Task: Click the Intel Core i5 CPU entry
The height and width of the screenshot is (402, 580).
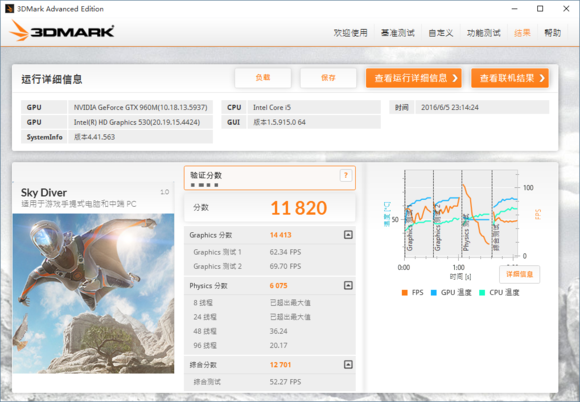Action: (314, 107)
